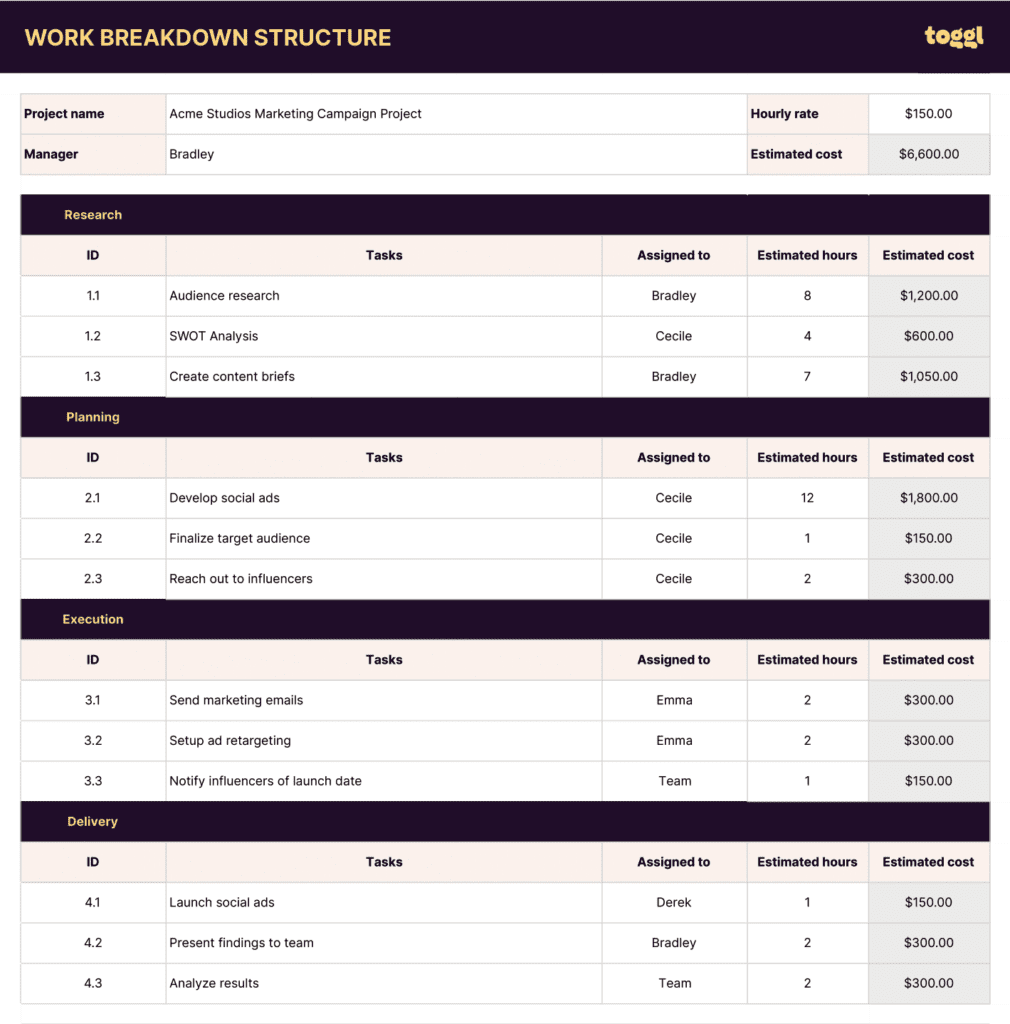This screenshot has width=1010, height=1024.
Task: Click Derek in the Assigned to column
Action: (674, 902)
